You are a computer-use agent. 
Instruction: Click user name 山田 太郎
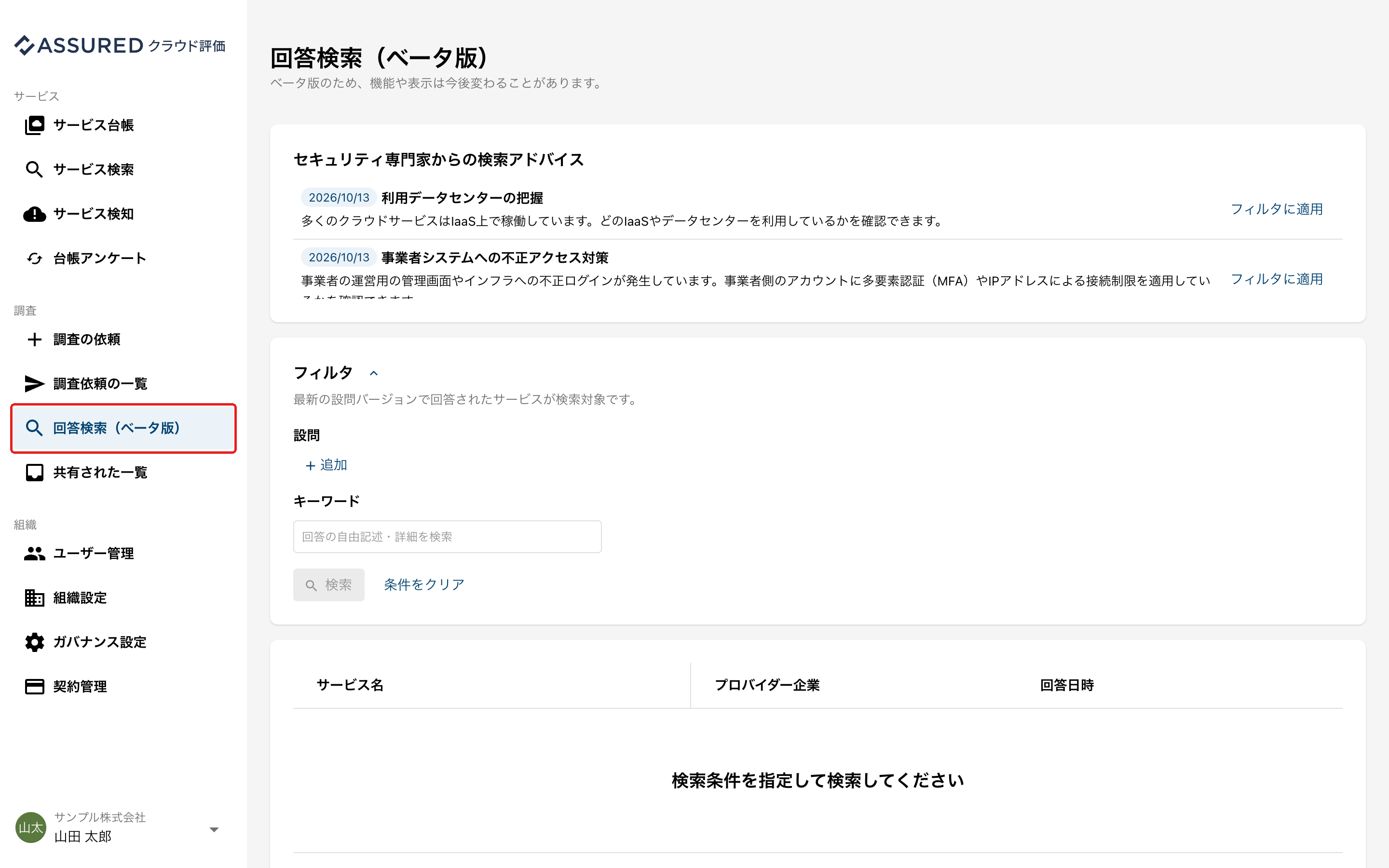point(82,837)
